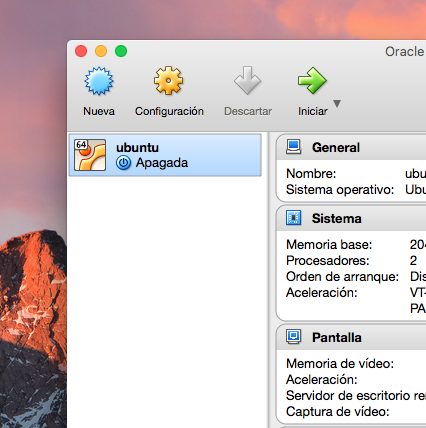This screenshot has height=428, width=426.
Task: Click the Sistema chip icon
Action: (x=294, y=218)
